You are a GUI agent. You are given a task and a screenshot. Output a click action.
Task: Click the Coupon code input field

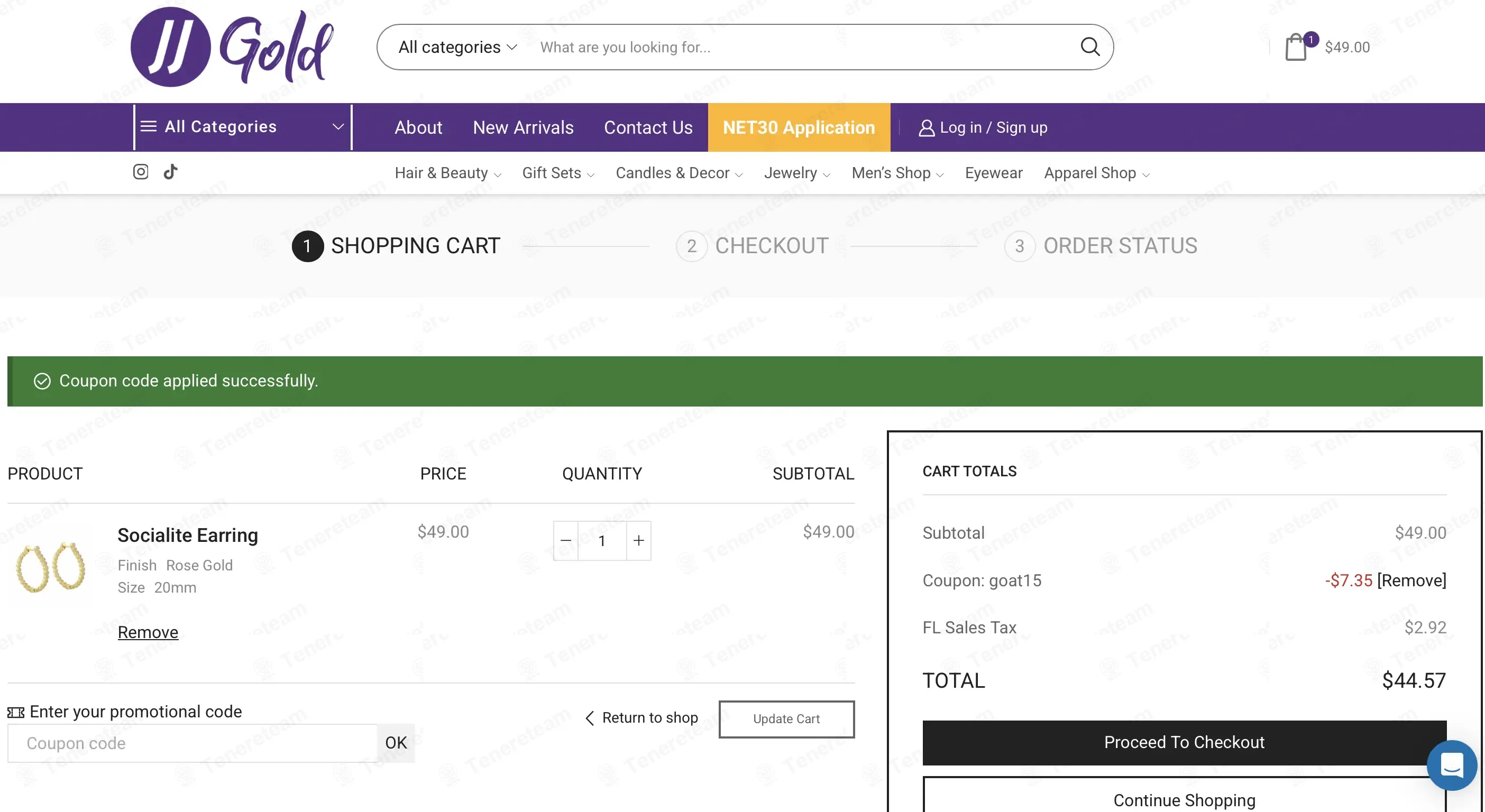pyautogui.click(x=192, y=743)
